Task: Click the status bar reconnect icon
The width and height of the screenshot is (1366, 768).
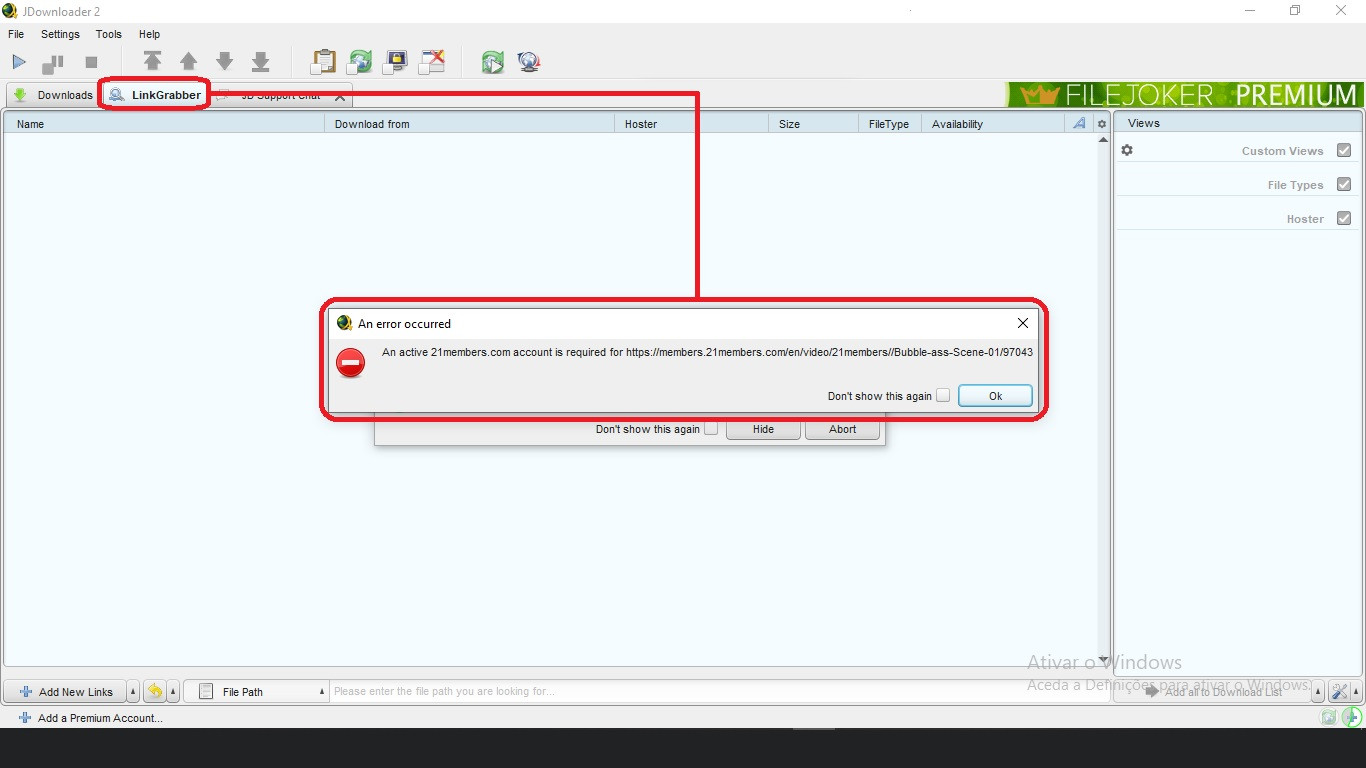Action: 1328,717
